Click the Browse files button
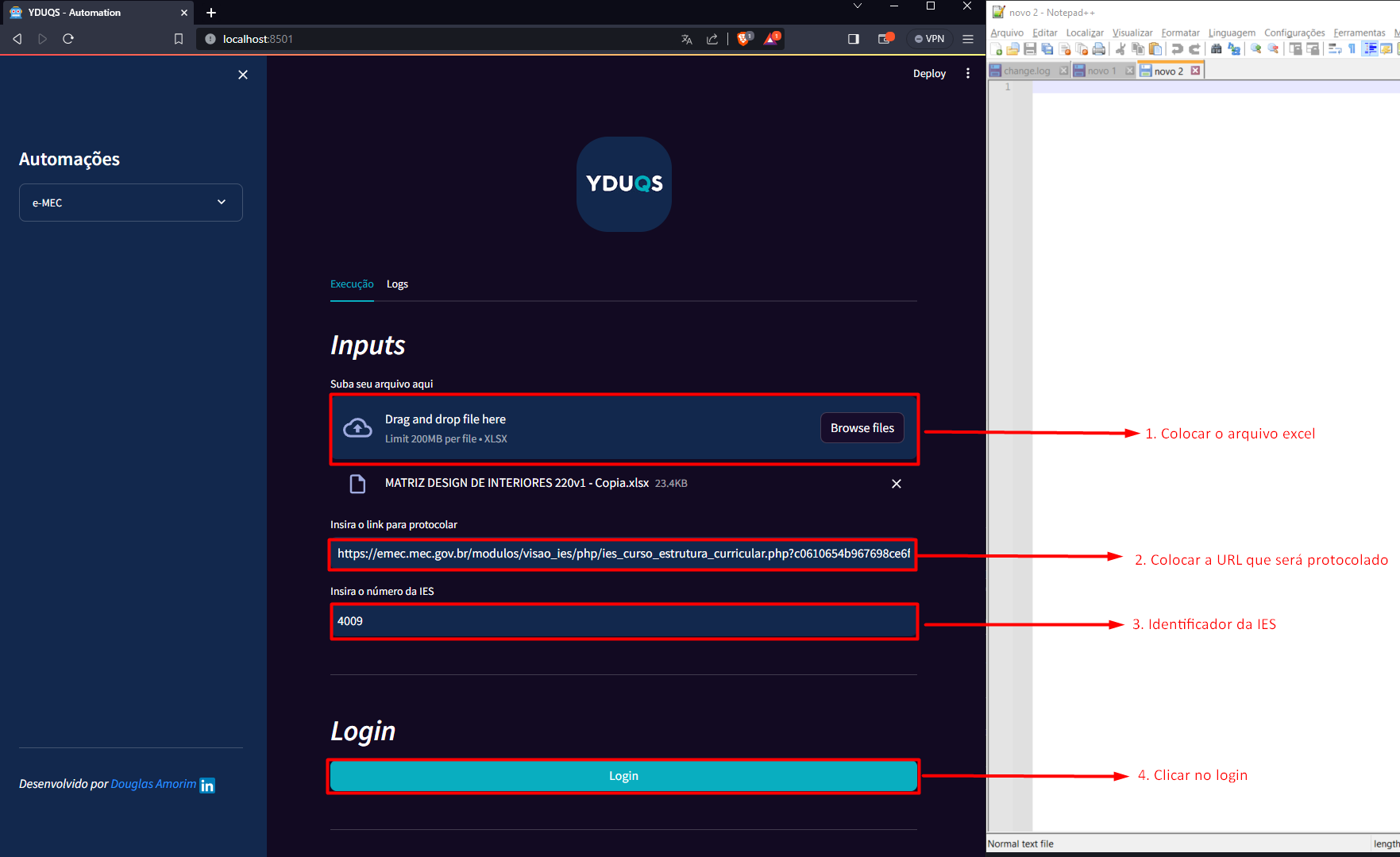Screen dimensions: 1400x857 pos(862,428)
